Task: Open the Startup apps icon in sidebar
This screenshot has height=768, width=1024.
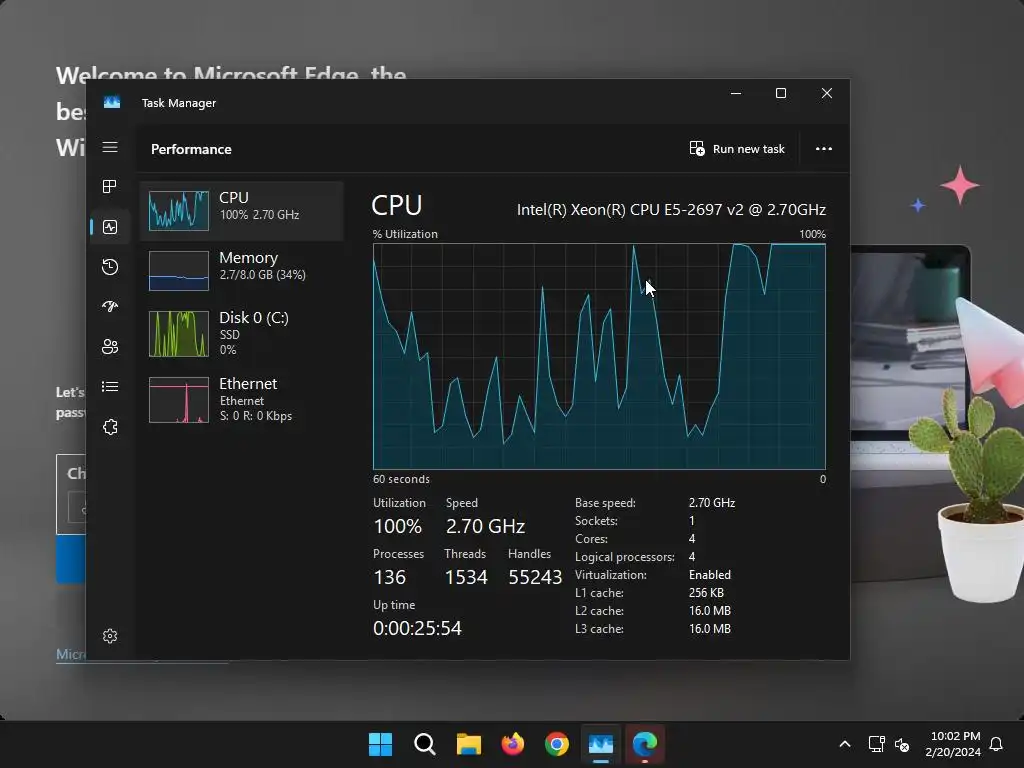Action: (x=110, y=306)
